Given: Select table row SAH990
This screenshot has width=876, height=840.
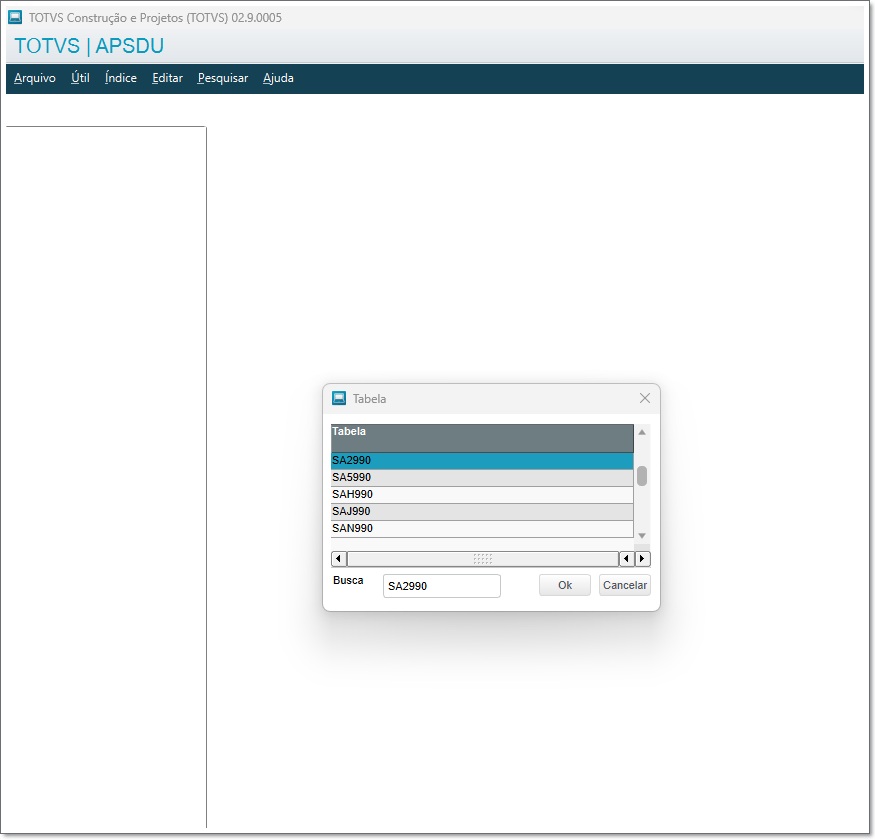Looking at the screenshot, I should (x=482, y=494).
